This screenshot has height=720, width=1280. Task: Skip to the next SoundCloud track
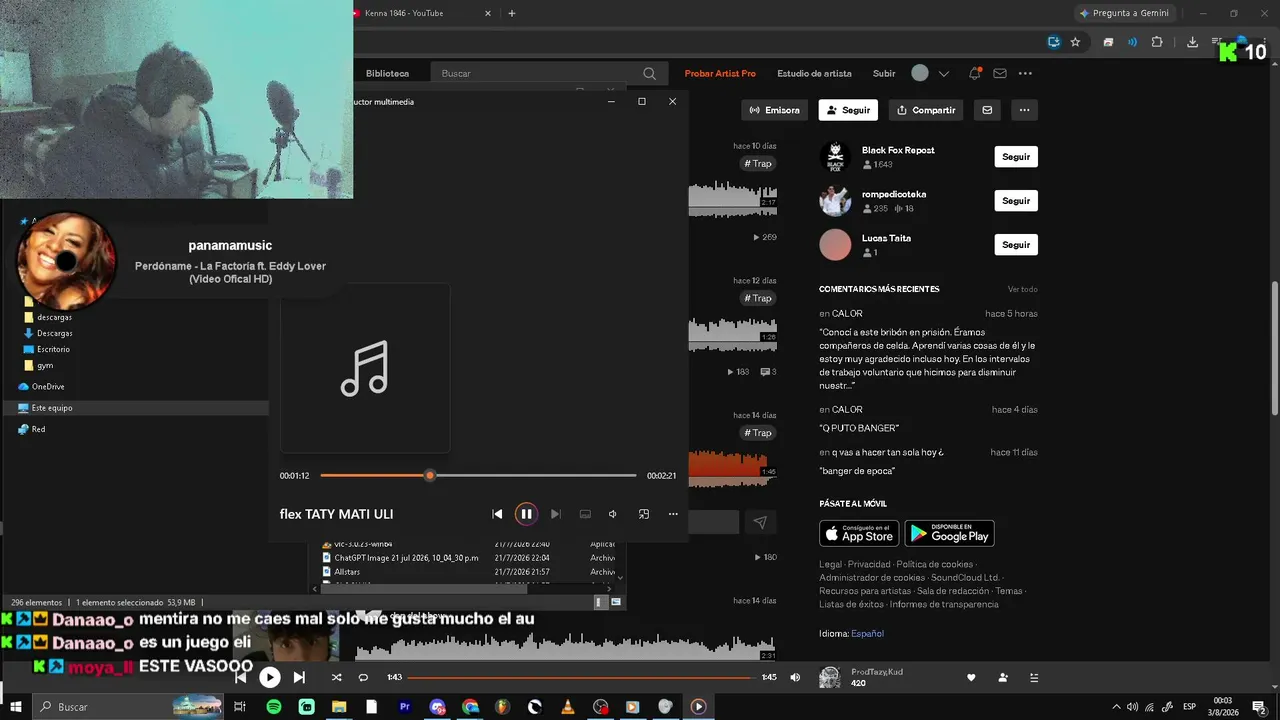(299, 677)
